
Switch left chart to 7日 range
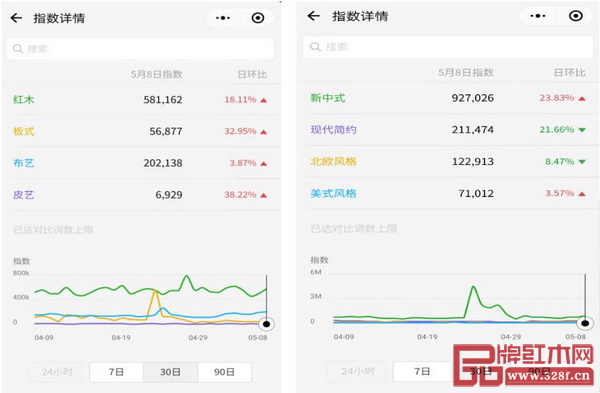pyautogui.click(x=116, y=372)
